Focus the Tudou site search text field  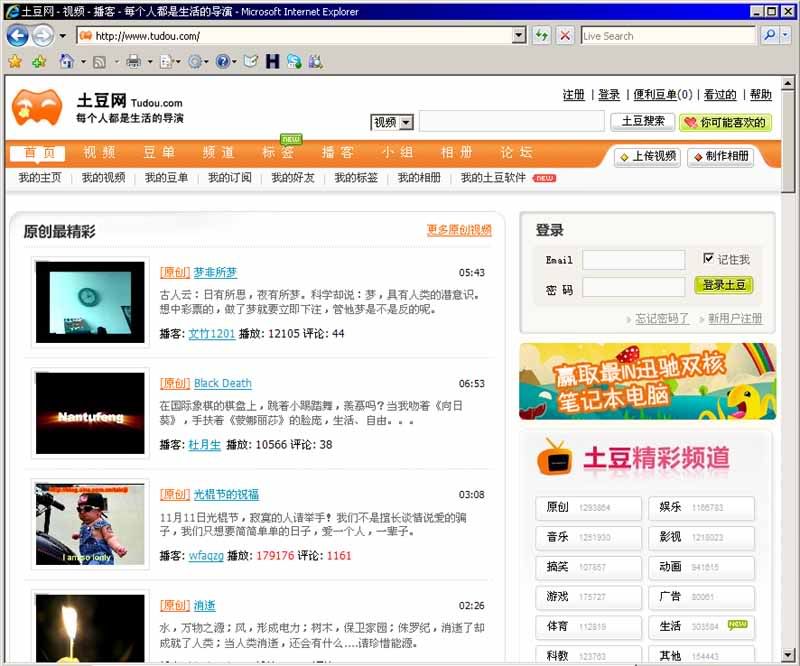click(512, 121)
